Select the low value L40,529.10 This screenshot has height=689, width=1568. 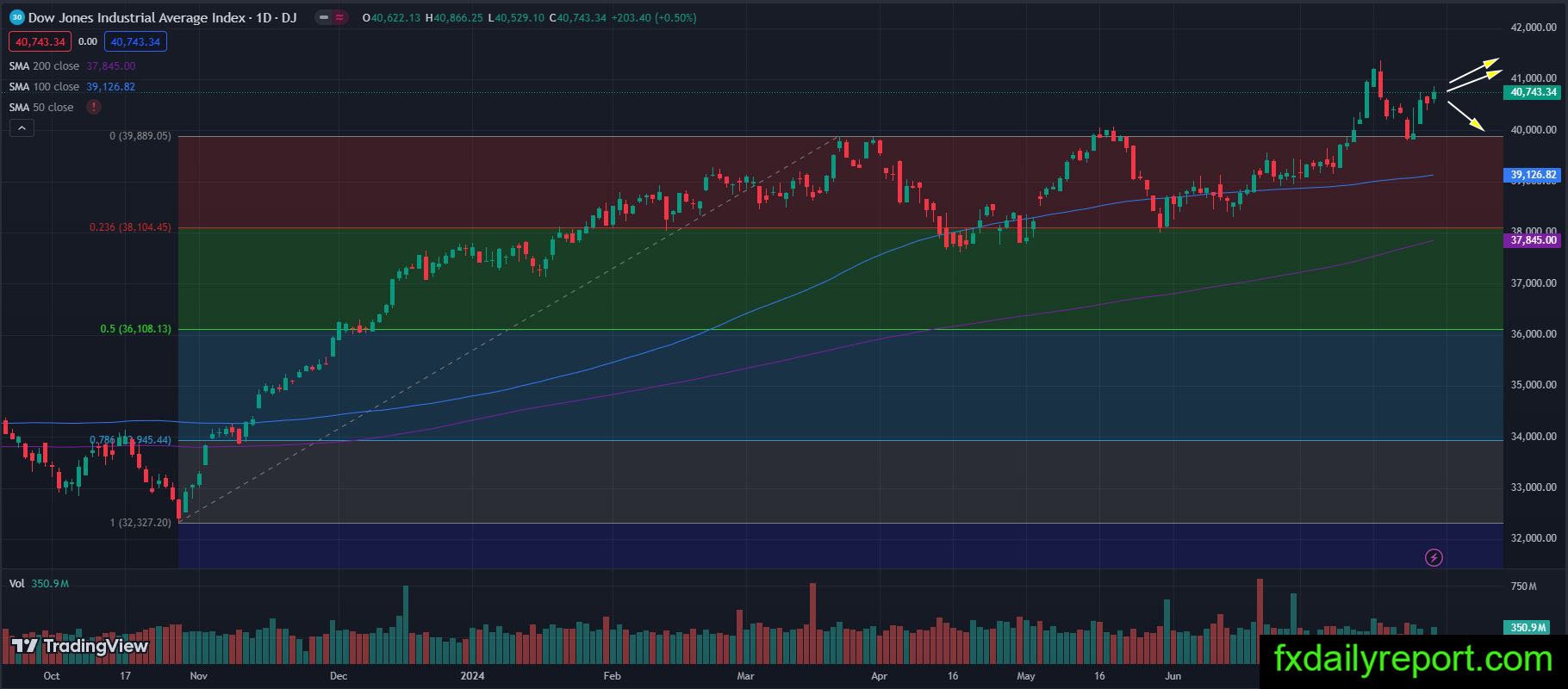(515, 18)
